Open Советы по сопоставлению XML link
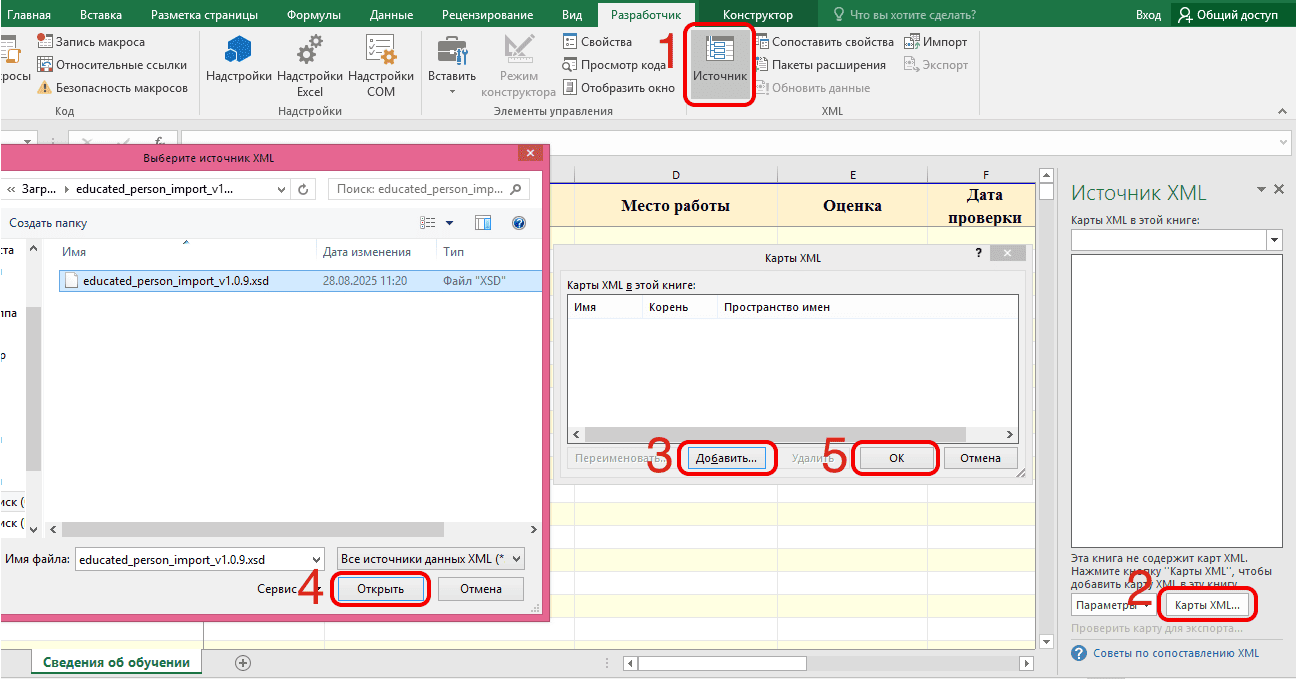 coord(1177,653)
